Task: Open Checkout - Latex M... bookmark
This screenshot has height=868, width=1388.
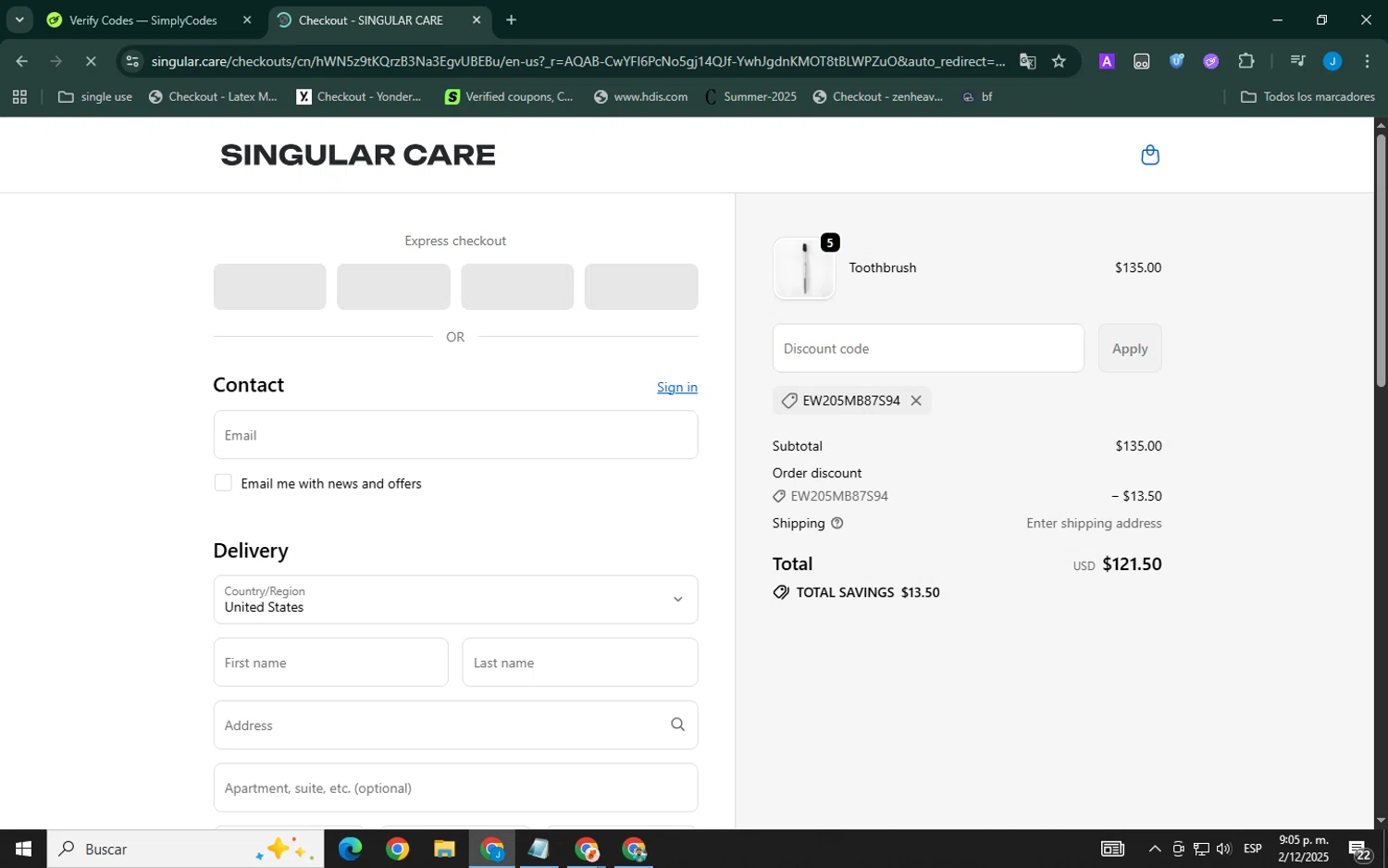Action: click(x=213, y=97)
